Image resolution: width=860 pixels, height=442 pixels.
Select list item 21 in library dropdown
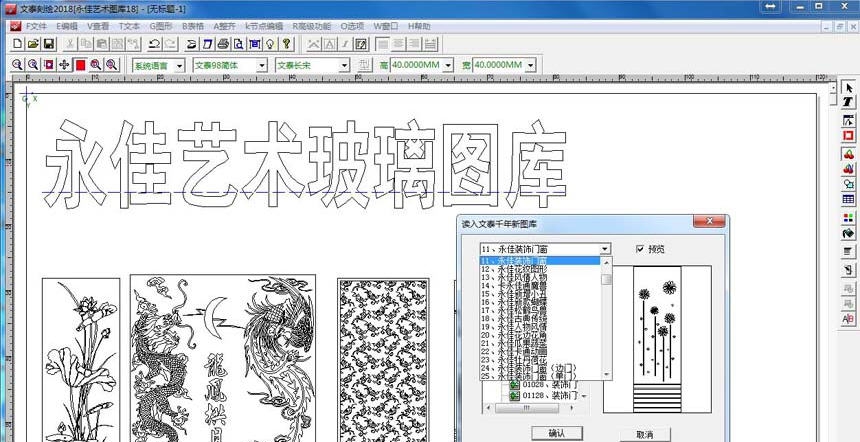tap(541, 343)
